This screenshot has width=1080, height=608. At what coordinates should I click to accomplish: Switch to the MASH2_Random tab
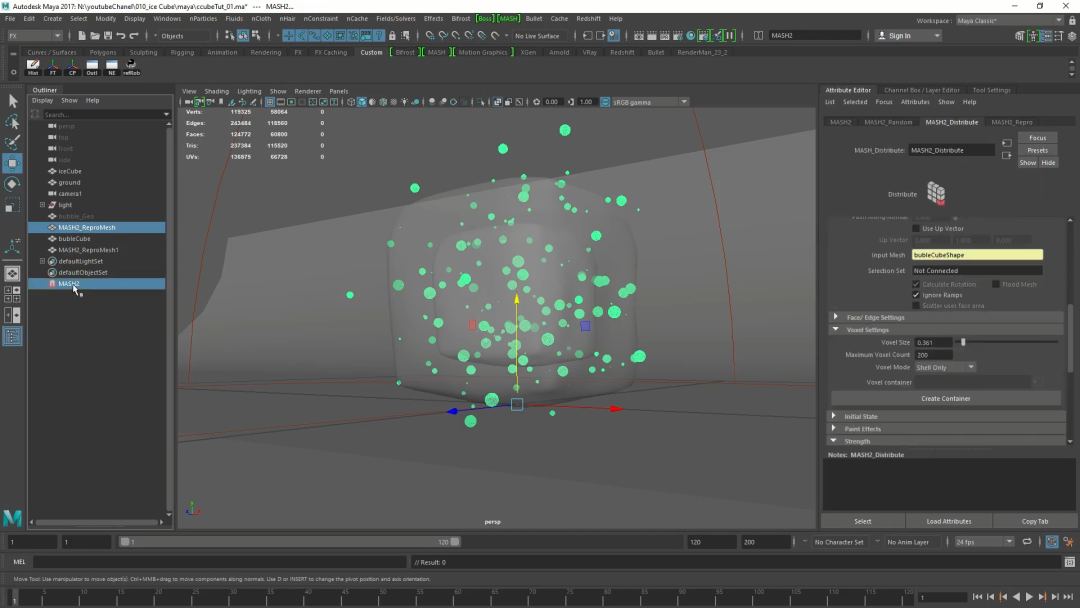tap(888, 122)
